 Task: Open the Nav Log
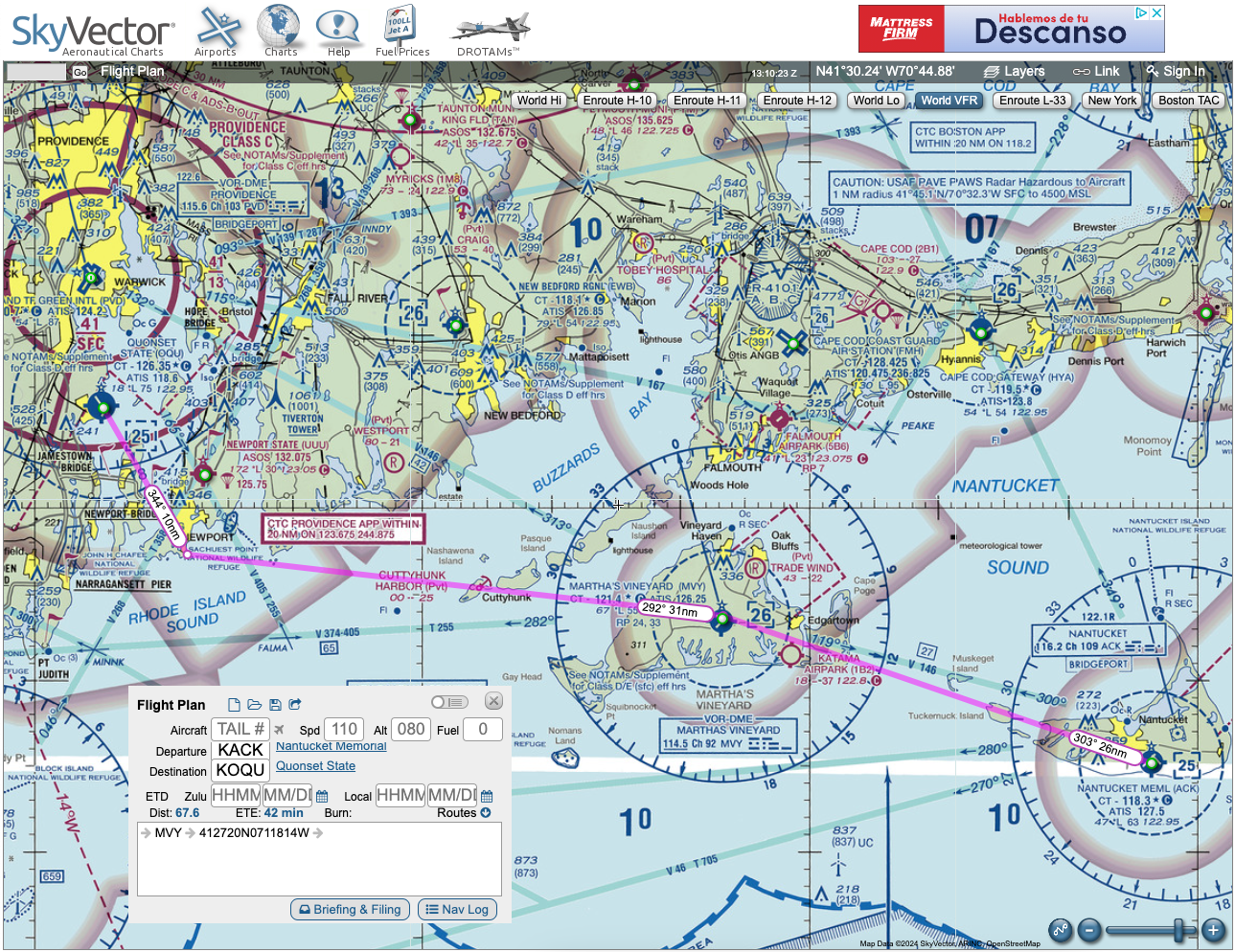coord(457,910)
